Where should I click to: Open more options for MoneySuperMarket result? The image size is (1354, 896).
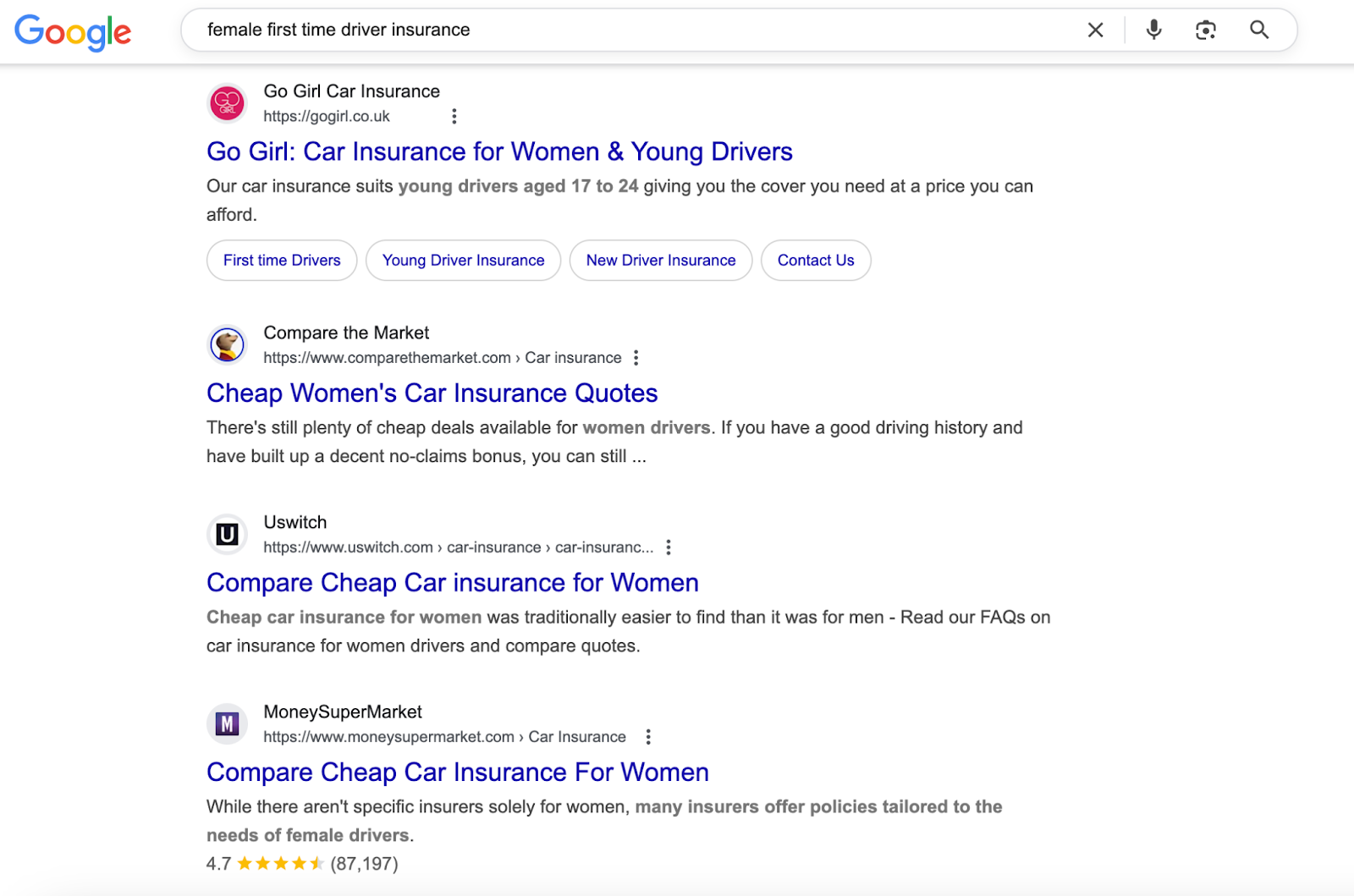648,737
